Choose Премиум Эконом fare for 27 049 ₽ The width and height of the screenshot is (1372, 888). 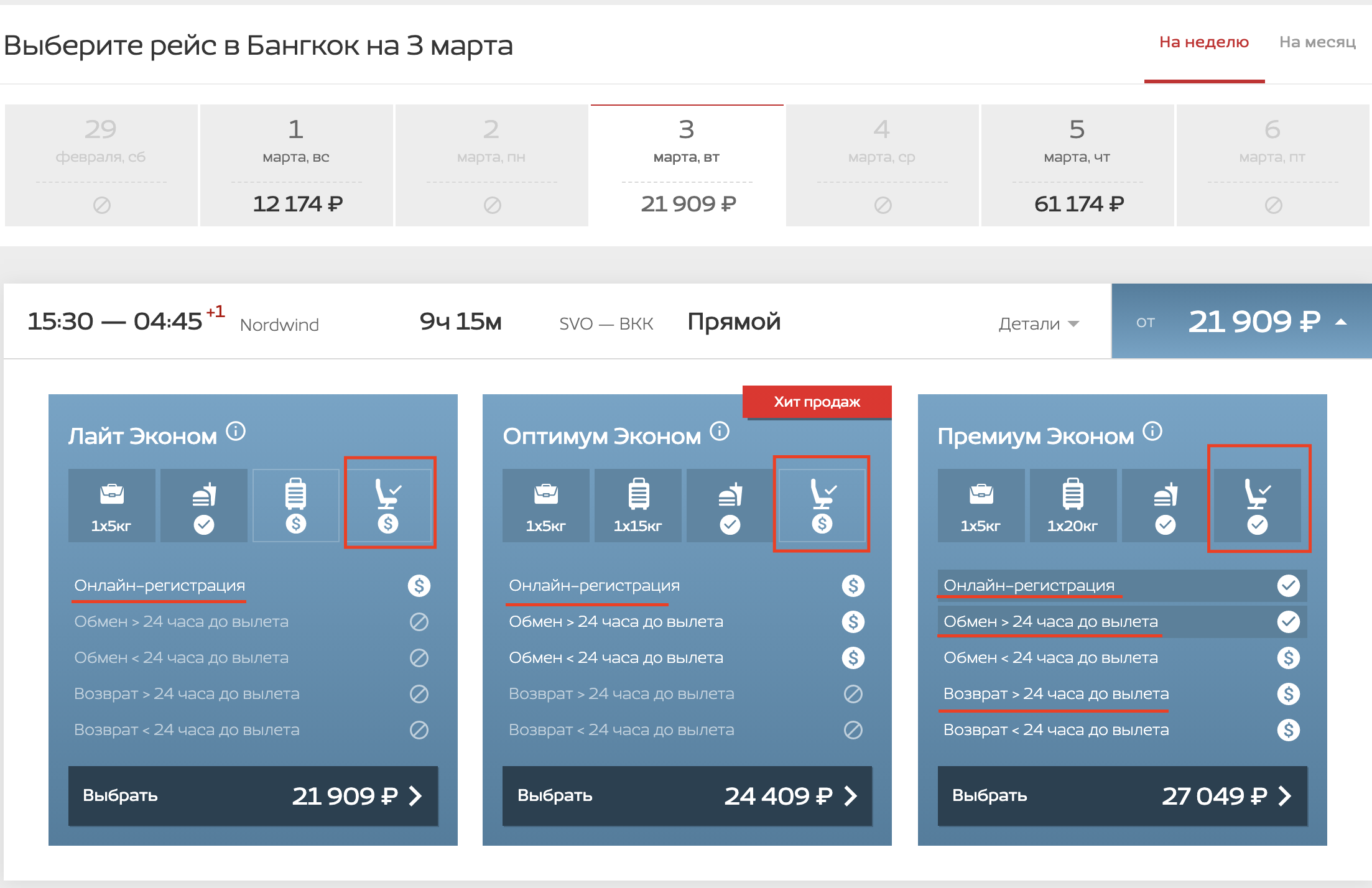[1123, 796]
